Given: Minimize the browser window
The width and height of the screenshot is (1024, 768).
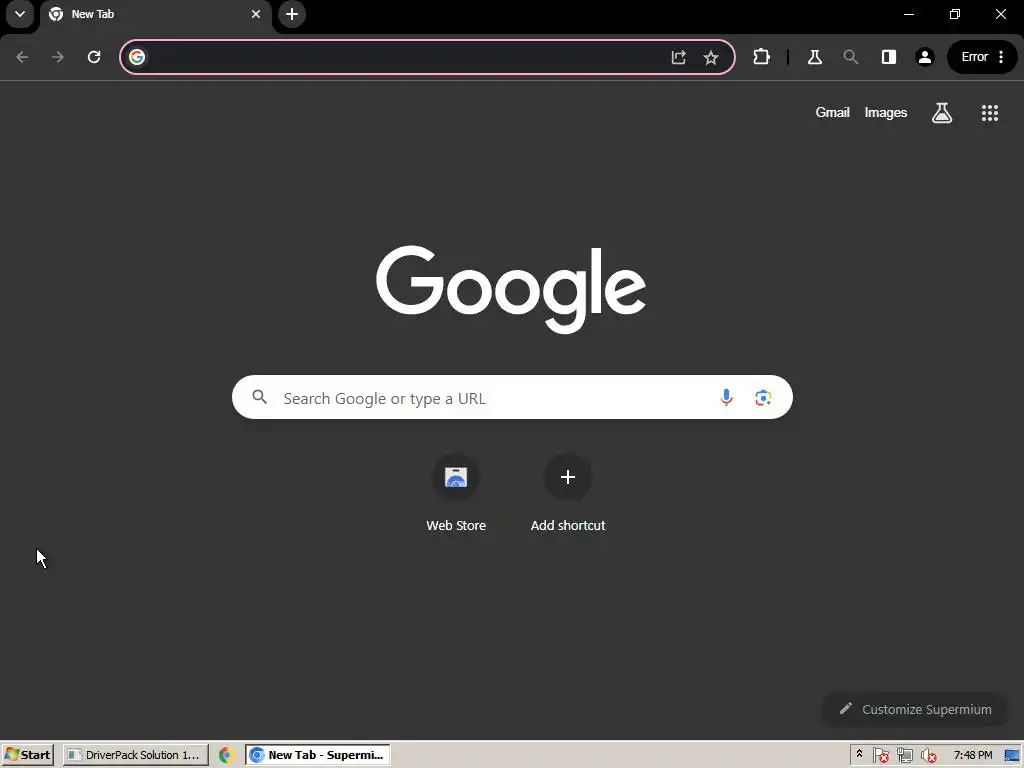Looking at the screenshot, I should point(908,14).
